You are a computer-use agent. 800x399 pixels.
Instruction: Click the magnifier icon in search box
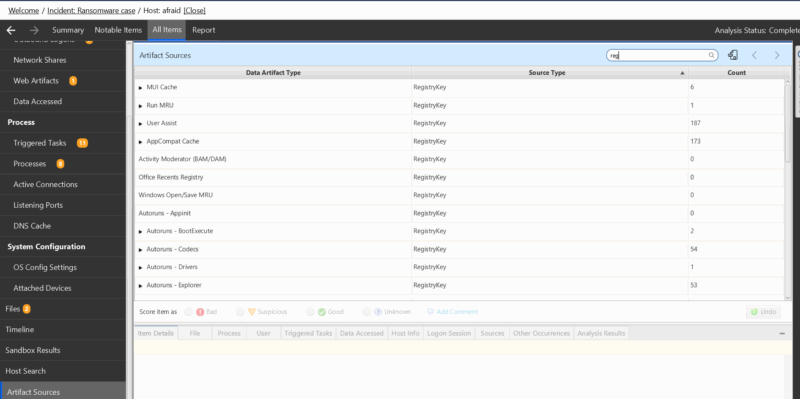pos(711,55)
